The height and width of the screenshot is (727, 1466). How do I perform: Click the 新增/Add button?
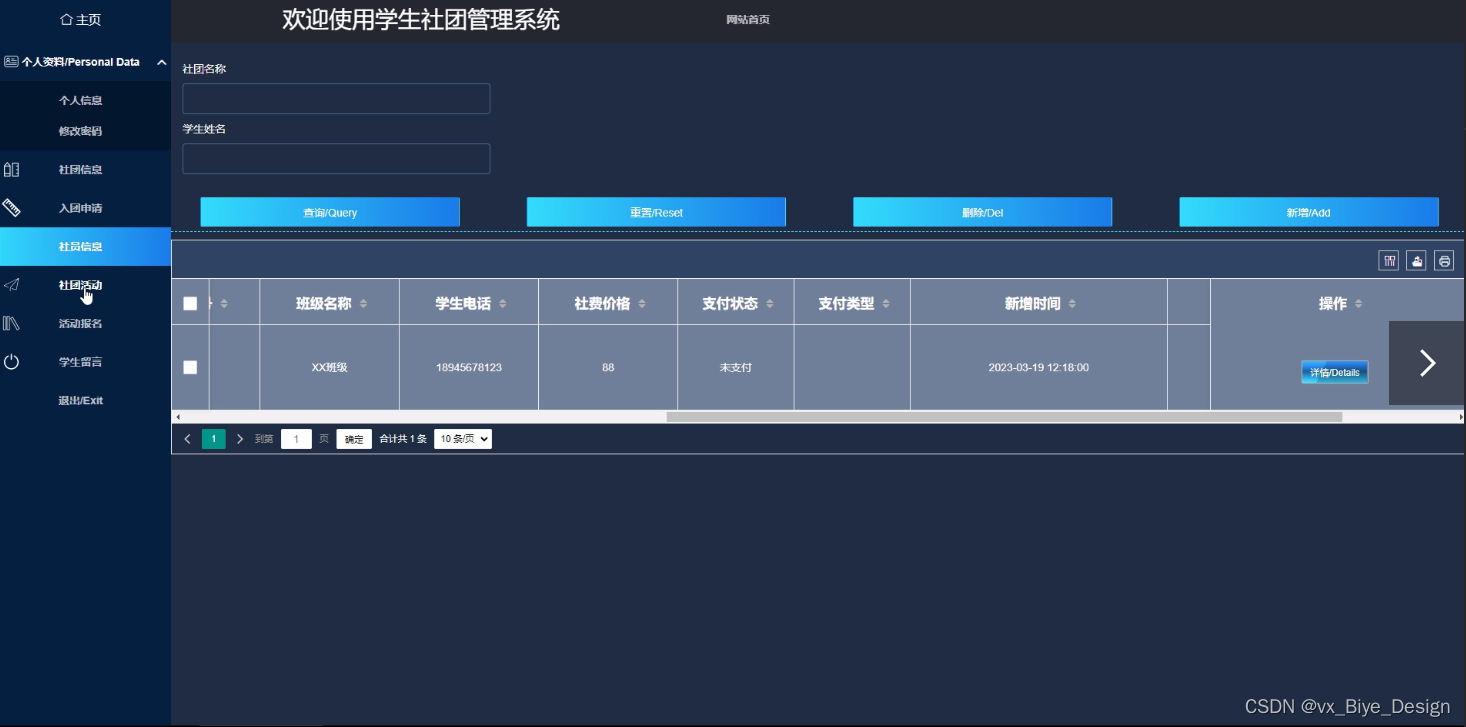tap(1309, 212)
